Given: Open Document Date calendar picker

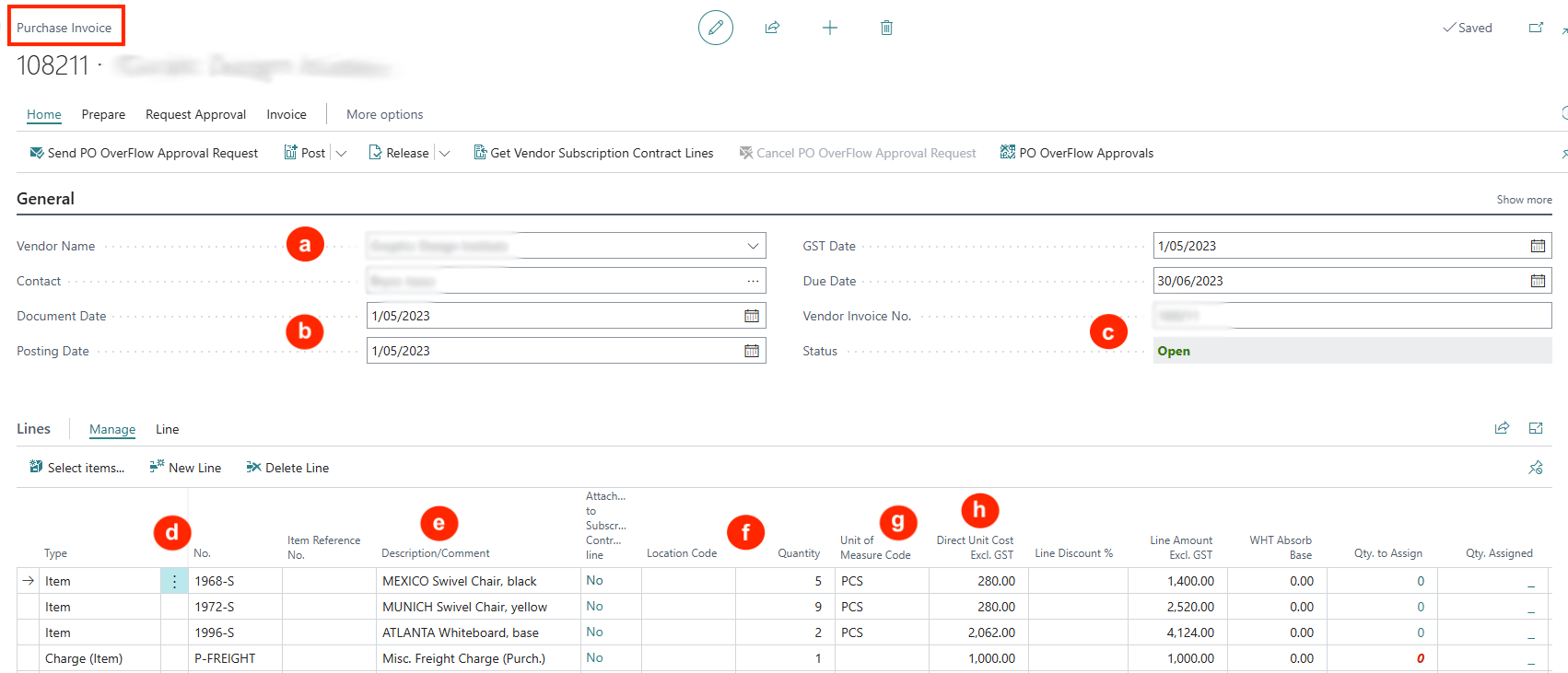Looking at the screenshot, I should pyautogui.click(x=752, y=316).
